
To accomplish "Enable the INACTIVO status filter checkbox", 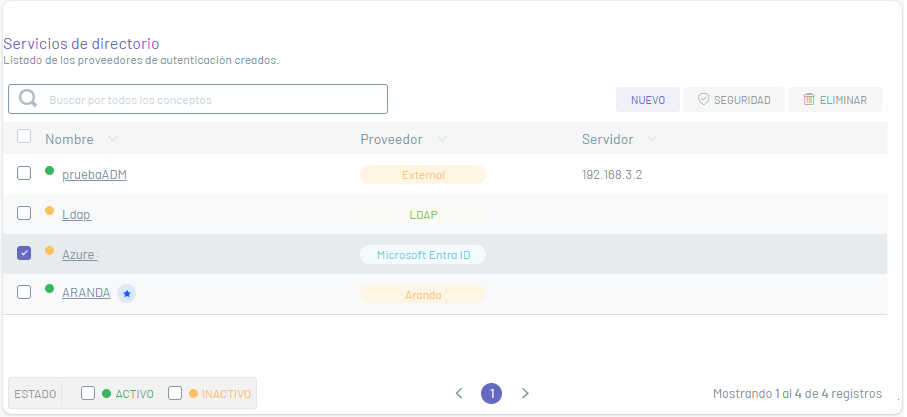I will 175,393.
